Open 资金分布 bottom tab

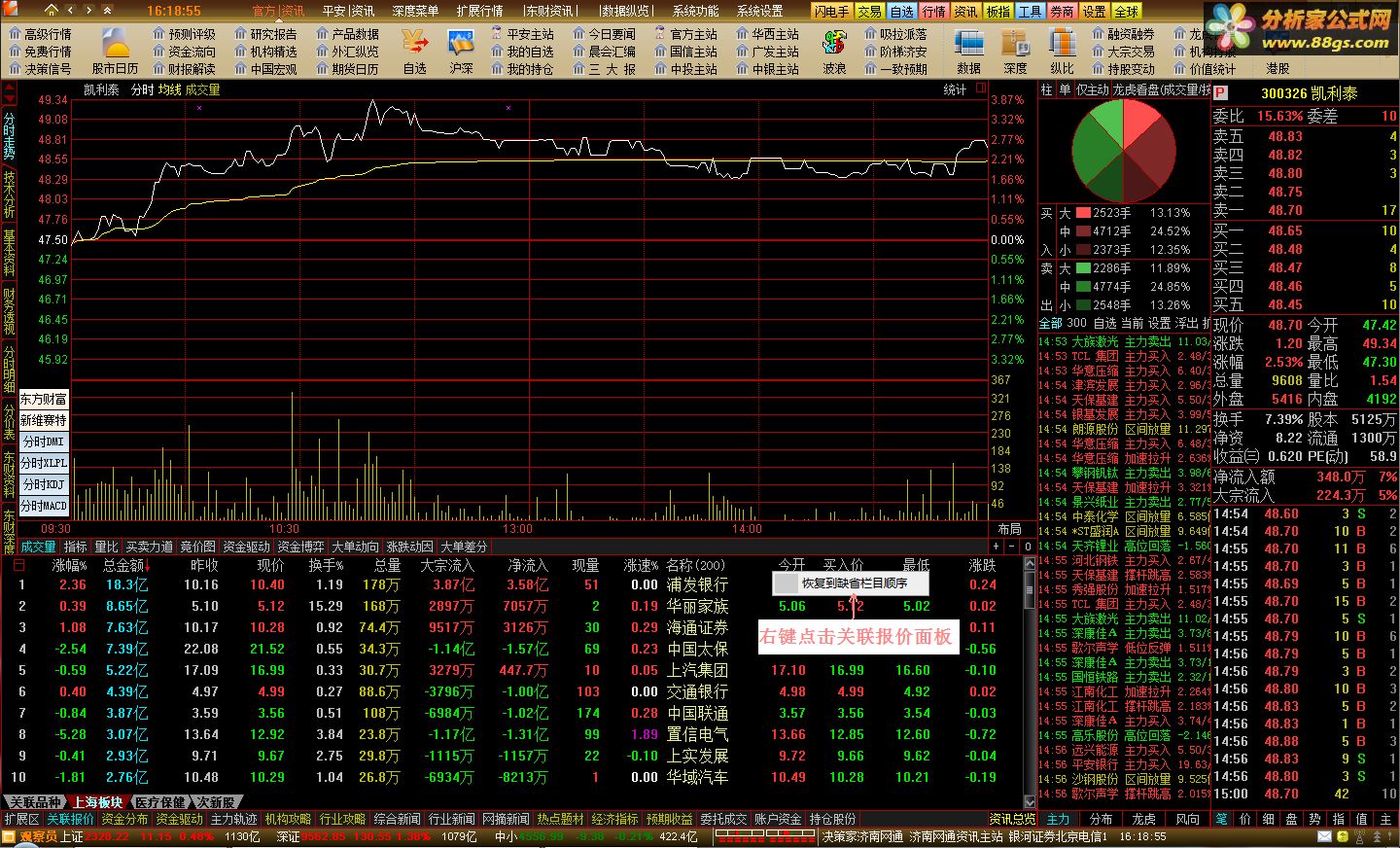click(124, 820)
